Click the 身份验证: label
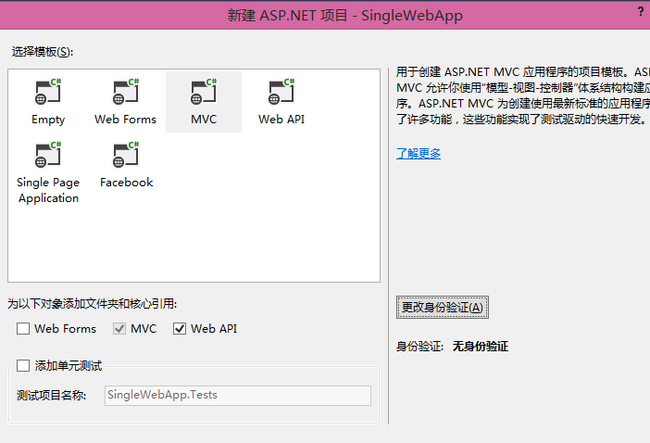The width and height of the screenshot is (650, 443). [x=420, y=346]
